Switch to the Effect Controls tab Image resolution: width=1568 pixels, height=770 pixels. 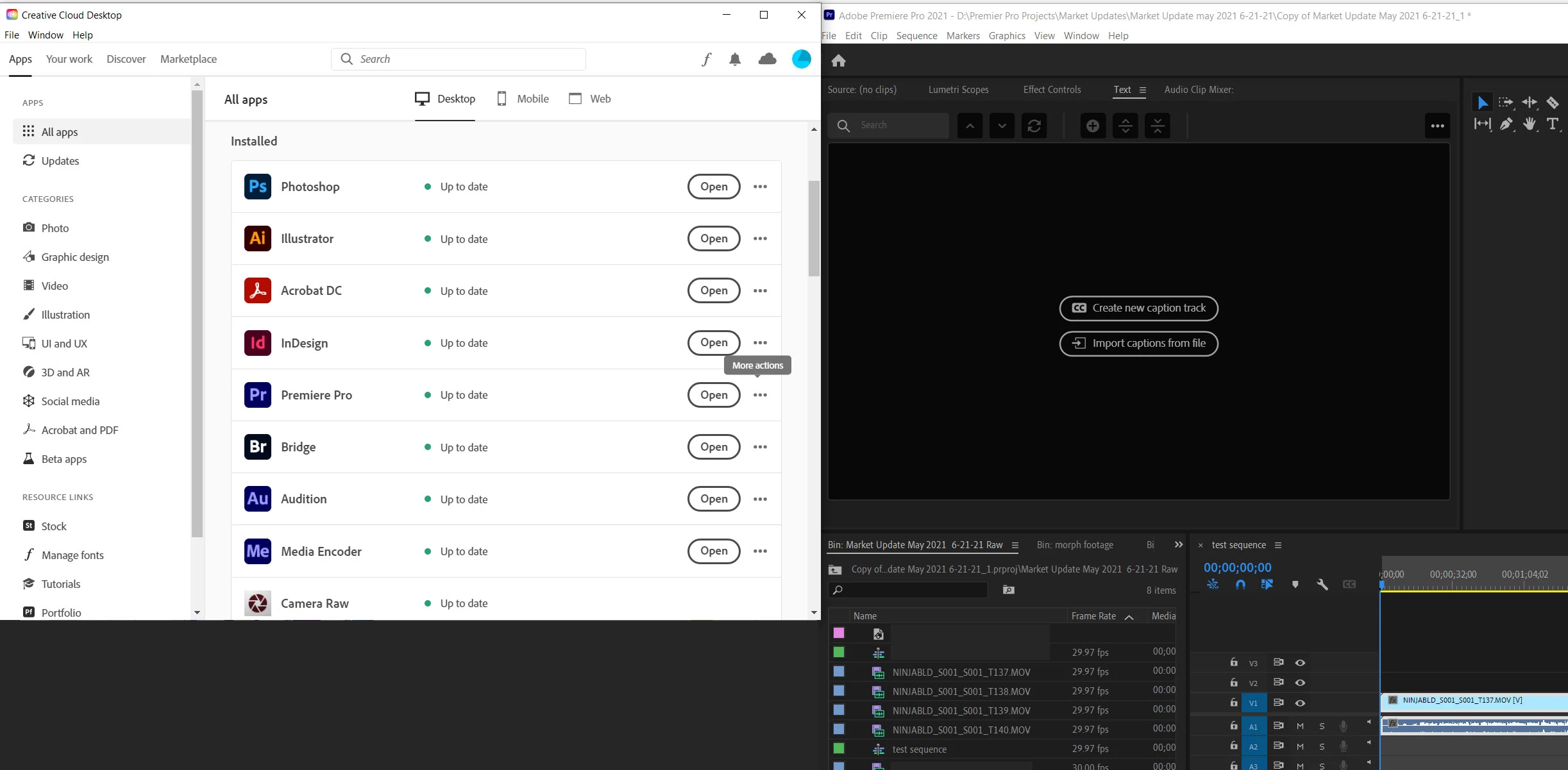click(x=1052, y=90)
